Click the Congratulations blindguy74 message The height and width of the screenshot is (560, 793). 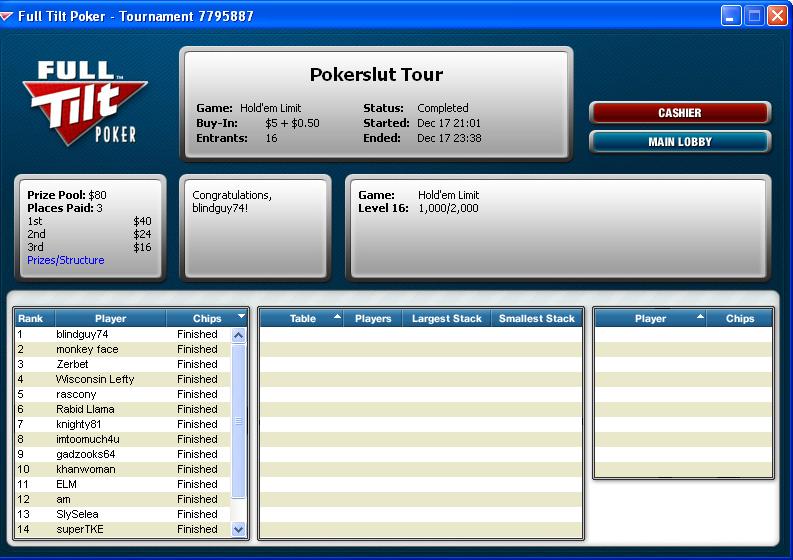(x=232, y=201)
